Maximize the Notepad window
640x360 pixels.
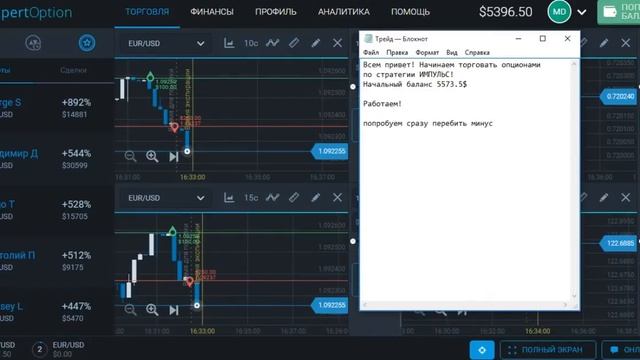[x=542, y=39]
